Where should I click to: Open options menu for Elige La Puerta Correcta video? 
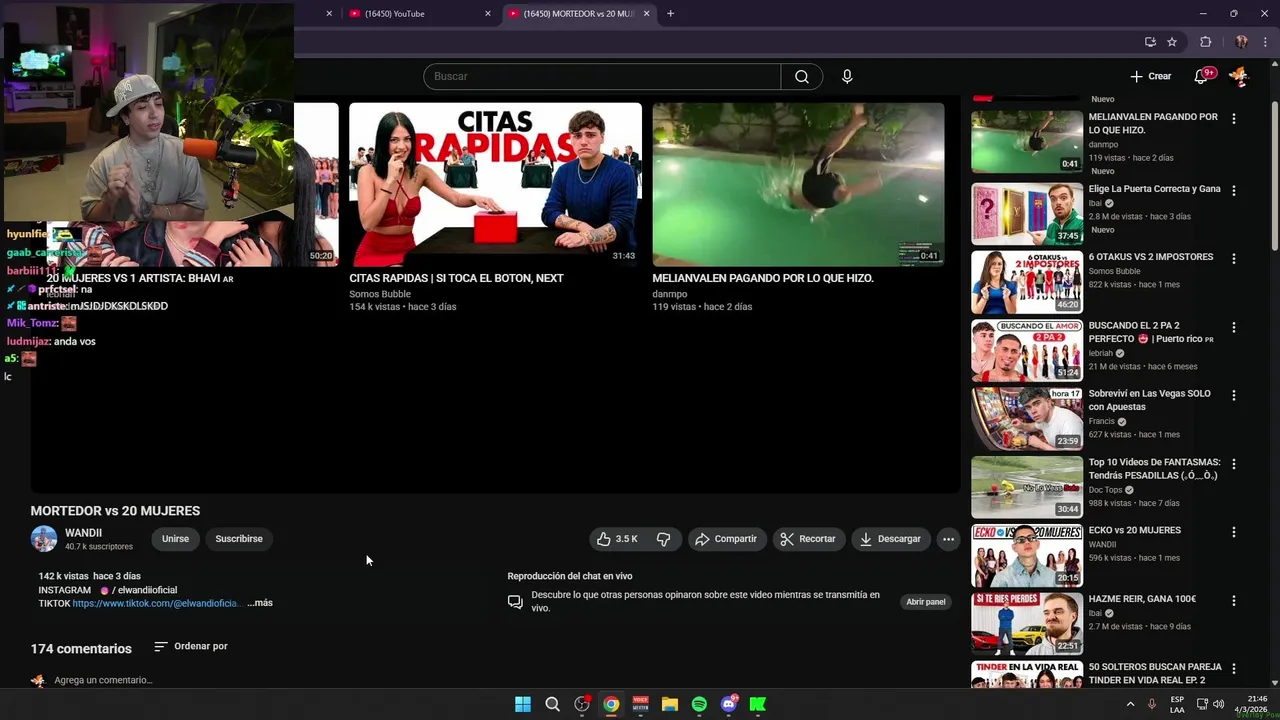click(x=1234, y=191)
